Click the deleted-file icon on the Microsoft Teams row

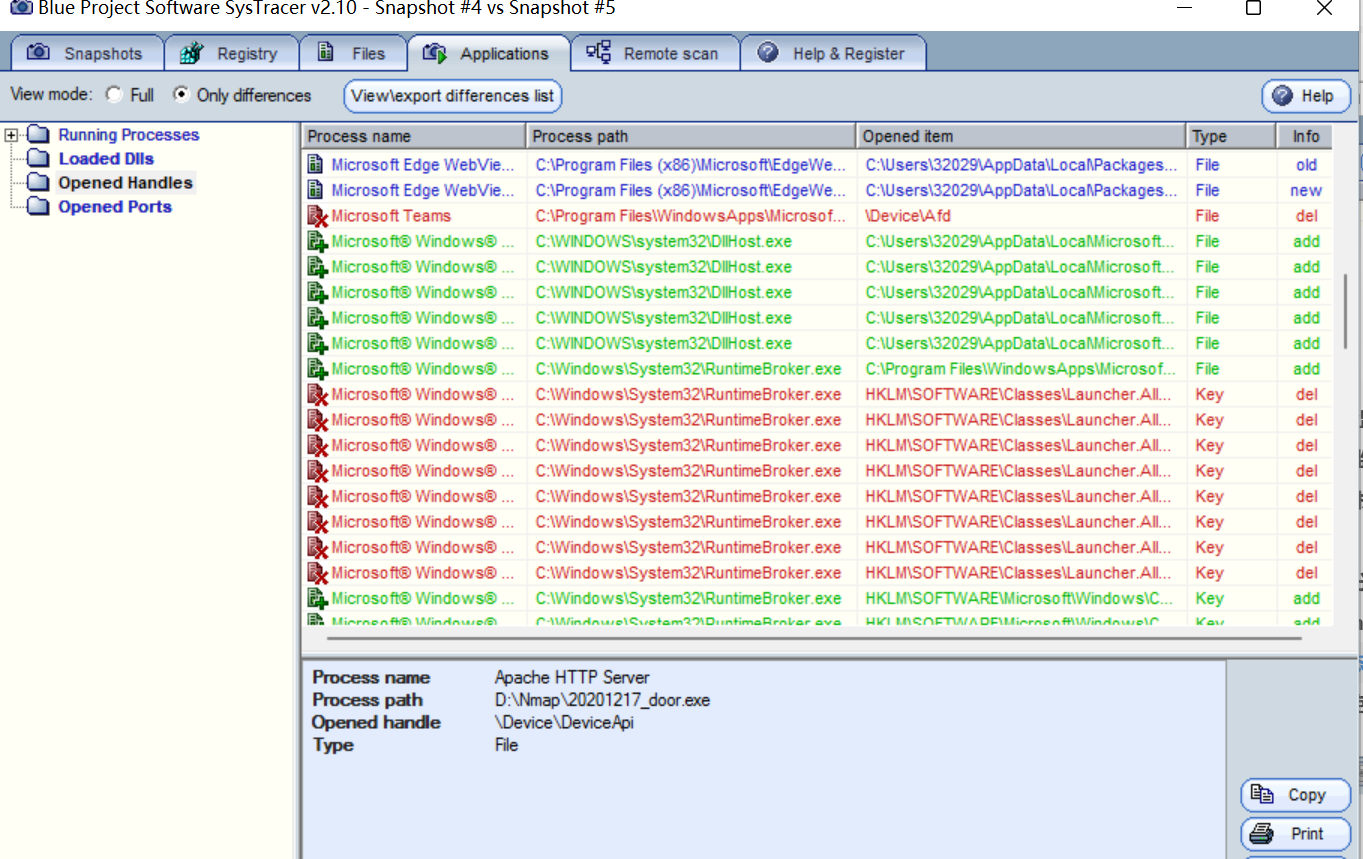[317, 216]
